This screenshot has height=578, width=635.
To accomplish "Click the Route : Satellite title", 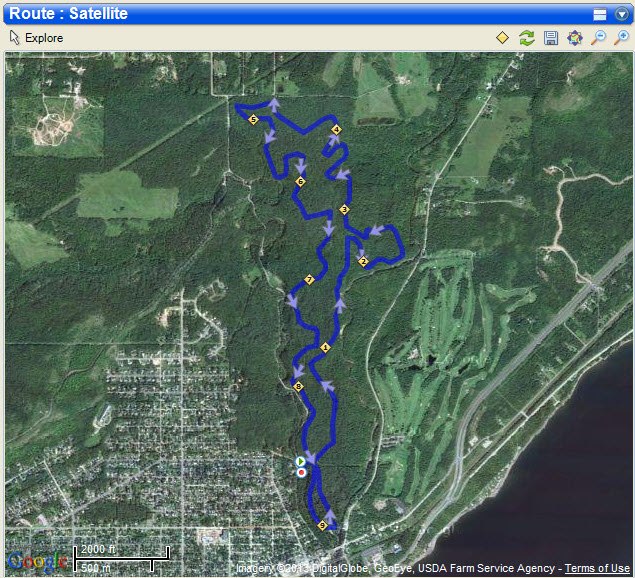I will coord(68,13).
